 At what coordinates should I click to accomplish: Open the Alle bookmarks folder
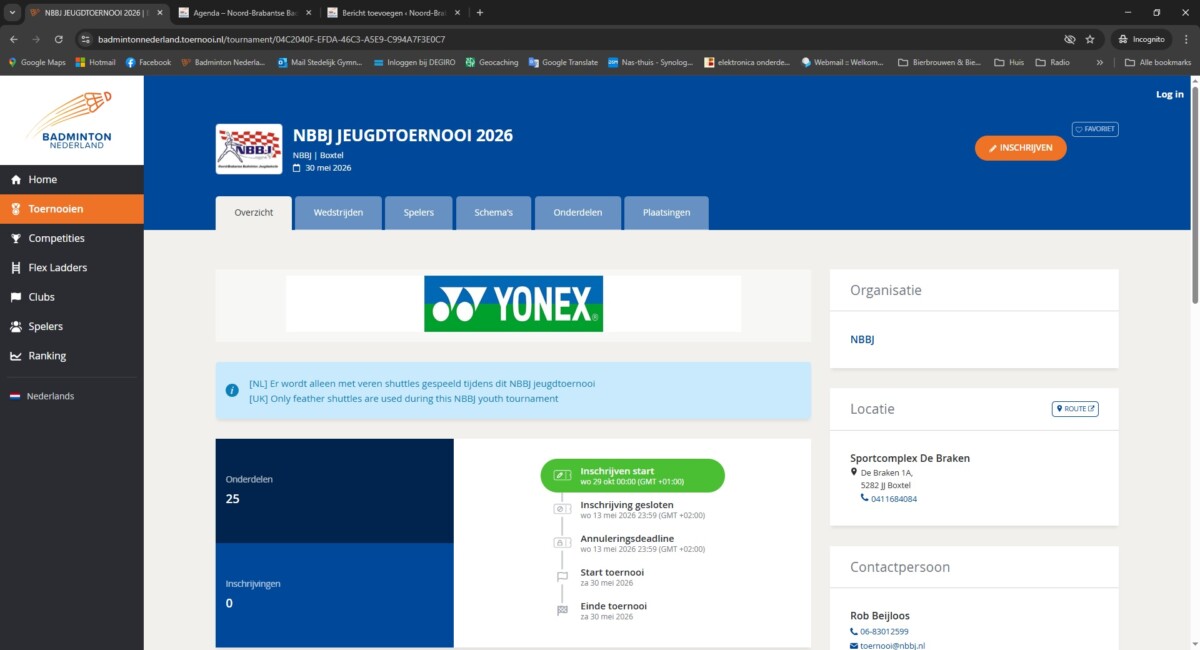click(x=1158, y=62)
